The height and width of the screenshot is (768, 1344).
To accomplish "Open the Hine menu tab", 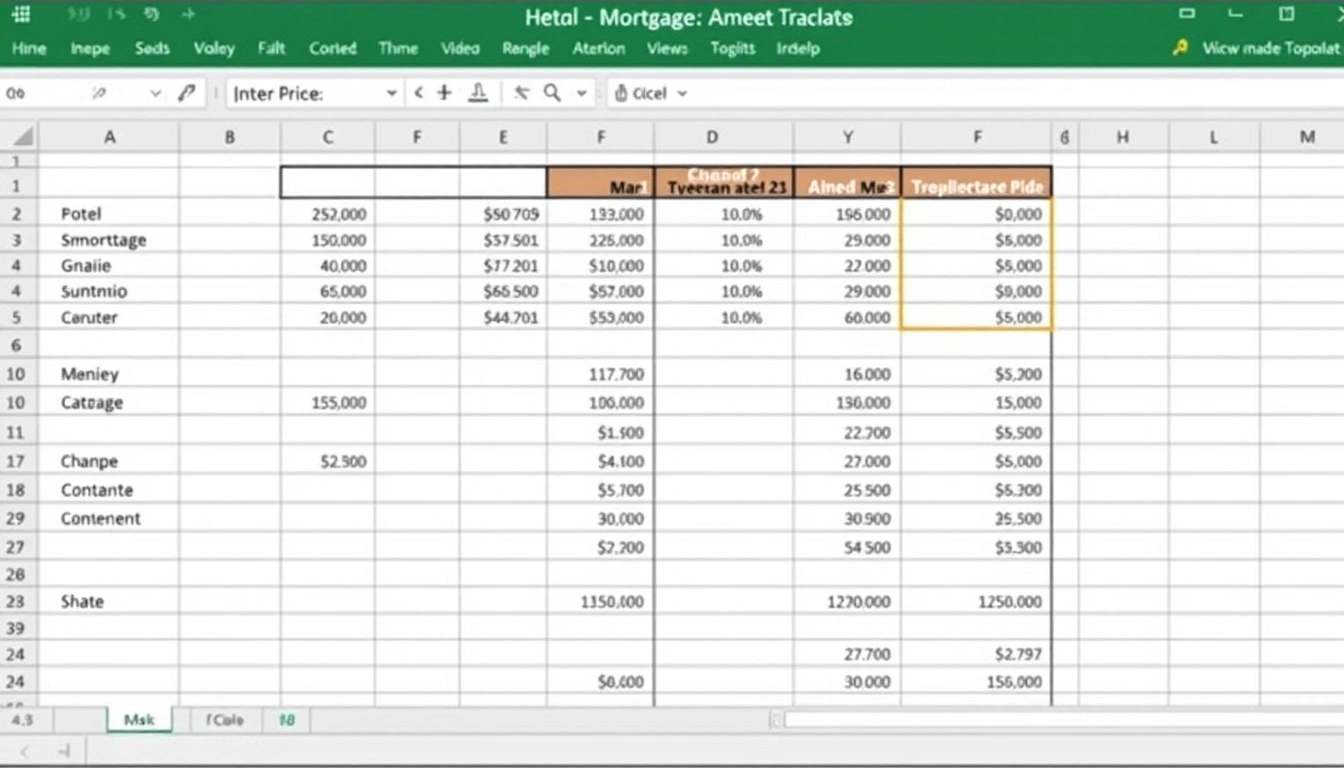I will [x=29, y=48].
